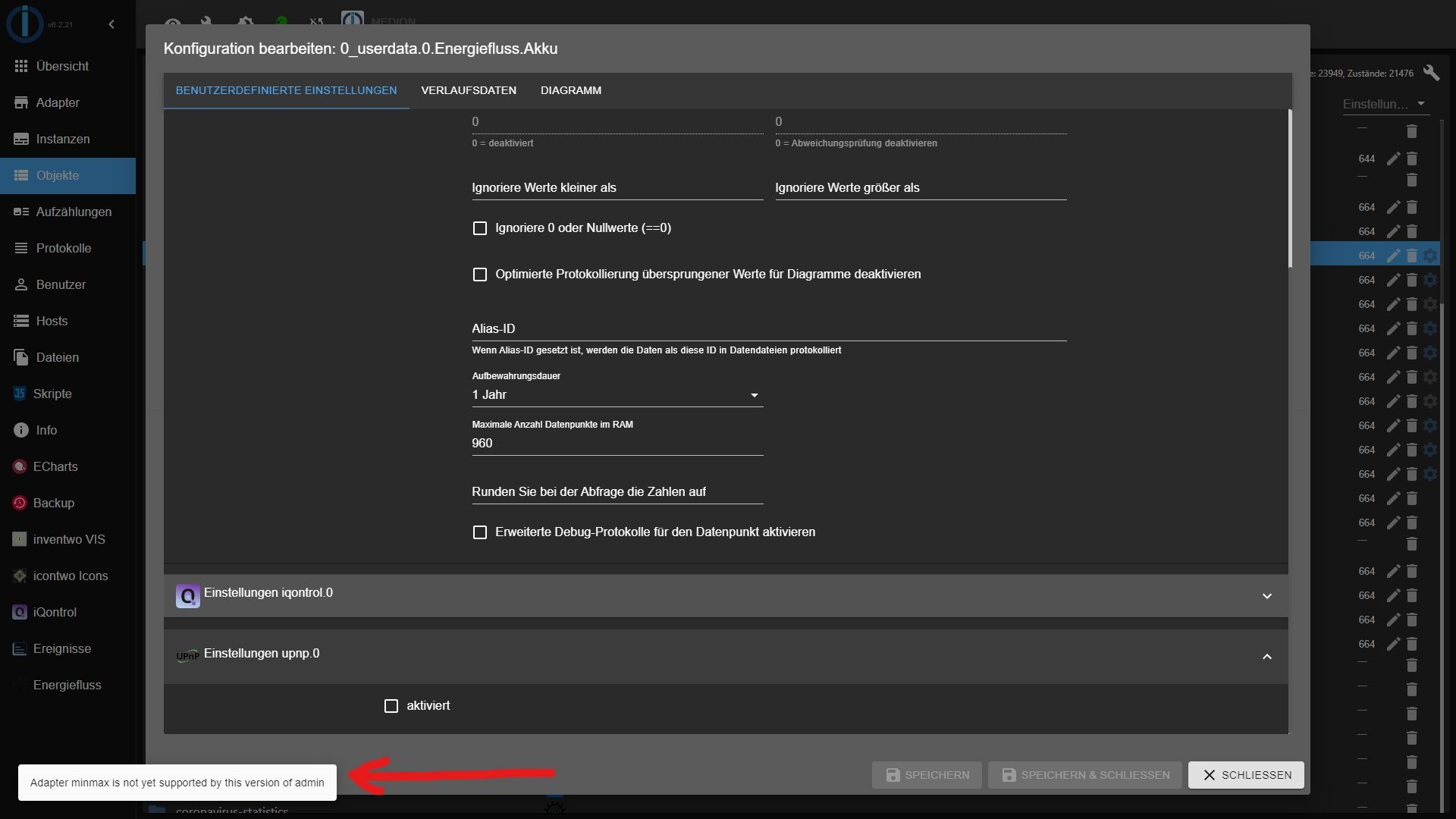The image size is (1456, 819).
Task: Click the field above '0 = deaktiviert'
Action: pyautogui.click(x=617, y=122)
